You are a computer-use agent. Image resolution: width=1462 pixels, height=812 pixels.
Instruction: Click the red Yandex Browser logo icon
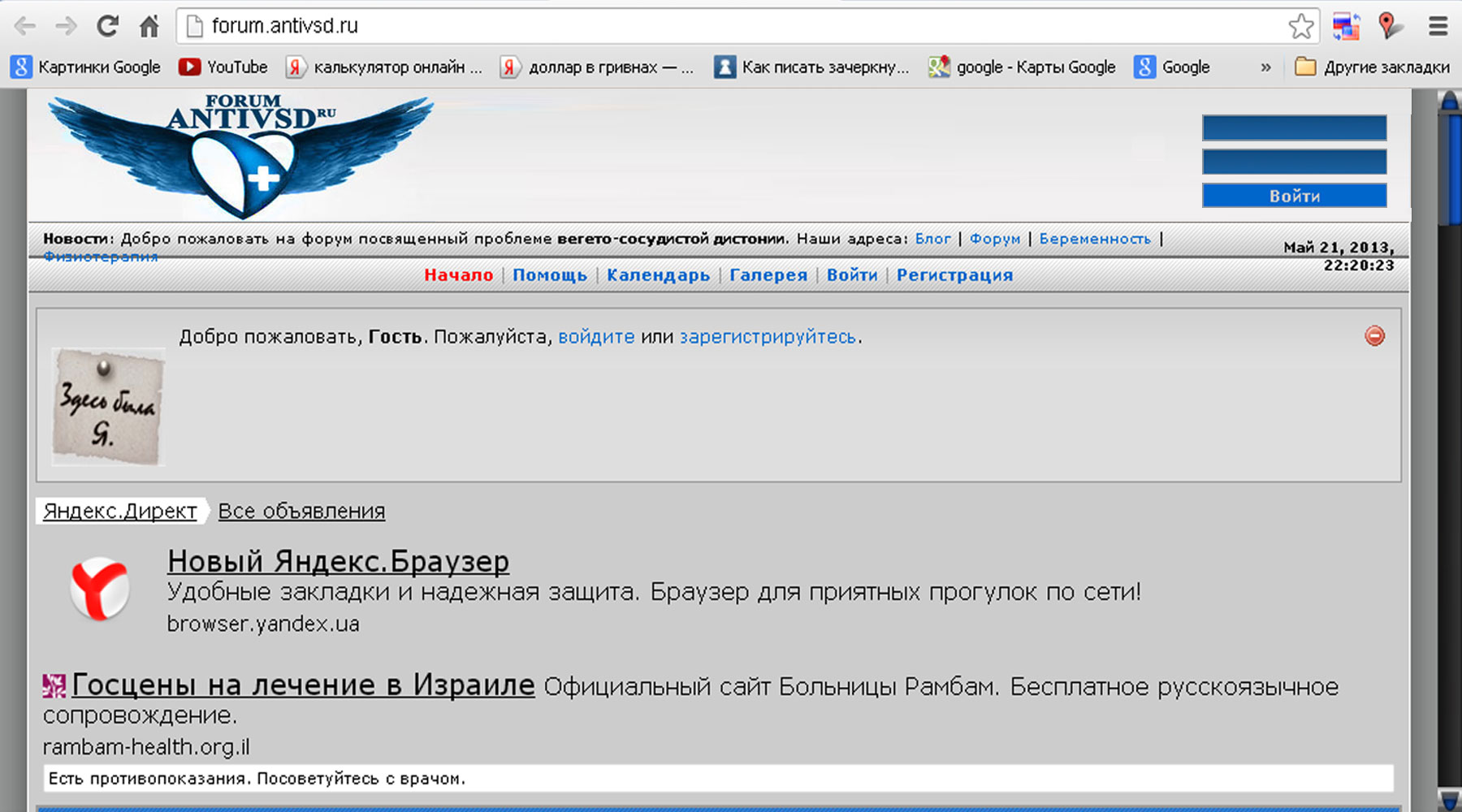coord(99,590)
